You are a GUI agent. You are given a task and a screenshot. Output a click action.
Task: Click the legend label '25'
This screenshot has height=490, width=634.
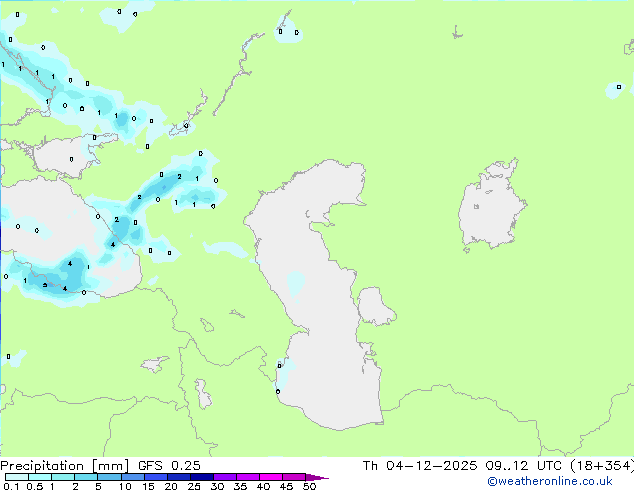pyautogui.click(x=194, y=486)
